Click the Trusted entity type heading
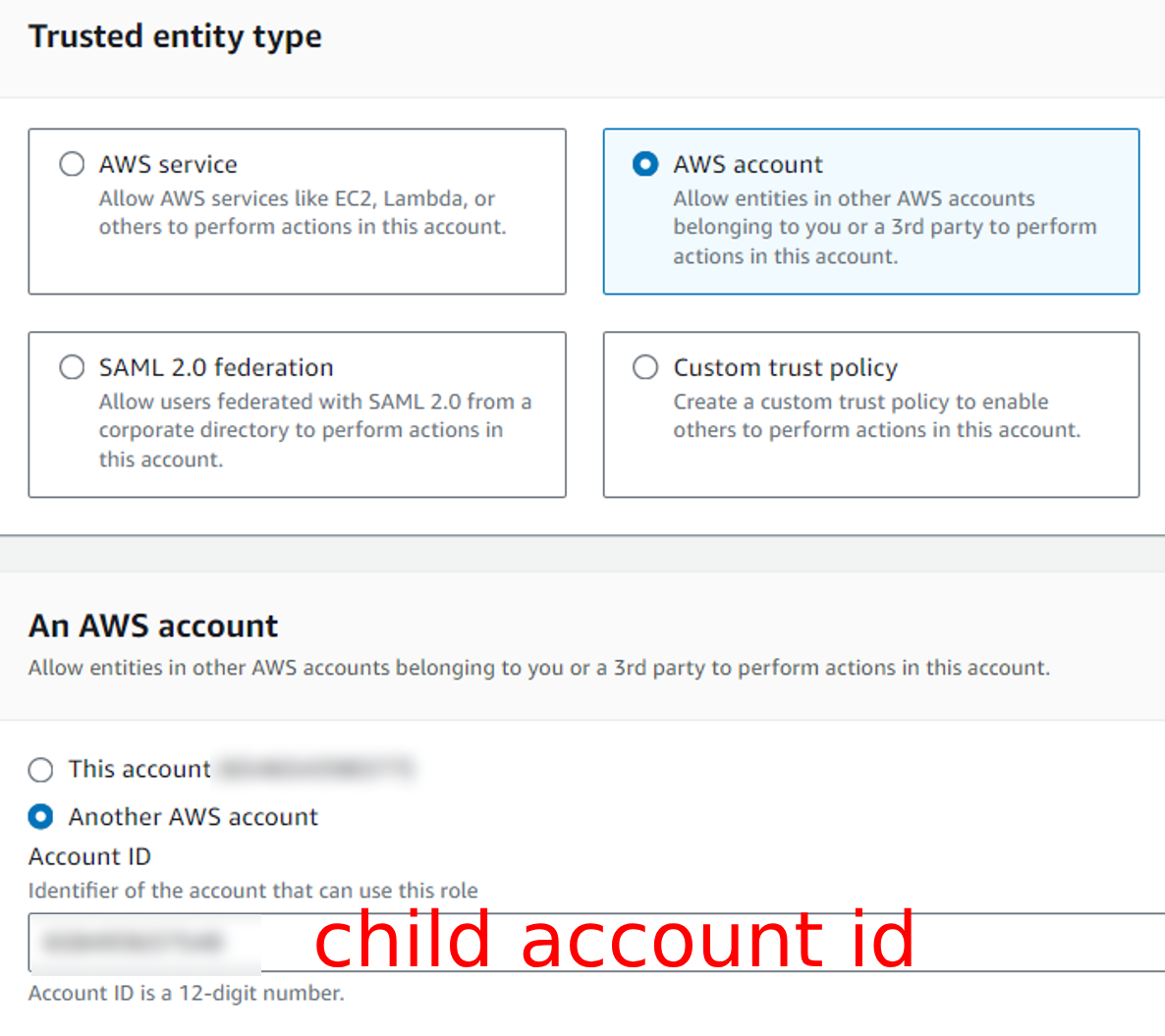This screenshot has height=1036, width=1165. click(176, 36)
